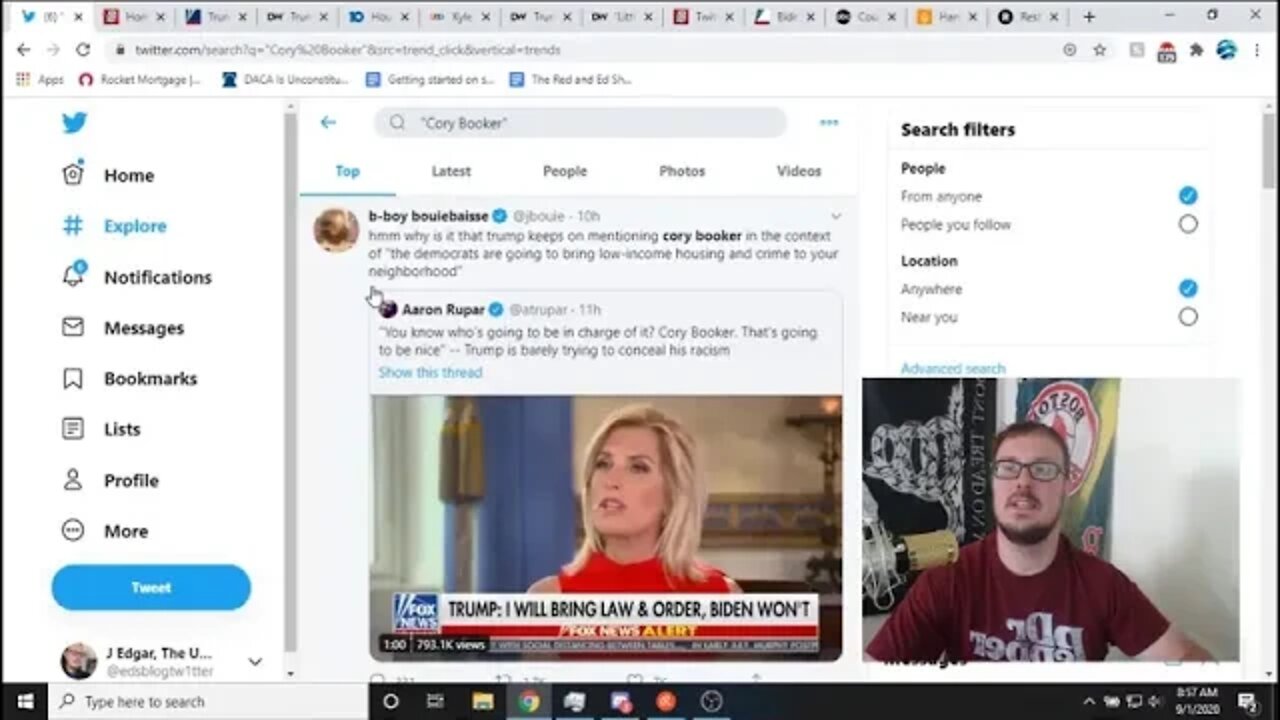Viewport: 1280px width, 720px height.
Task: Switch to the Latest tab
Action: [451, 171]
